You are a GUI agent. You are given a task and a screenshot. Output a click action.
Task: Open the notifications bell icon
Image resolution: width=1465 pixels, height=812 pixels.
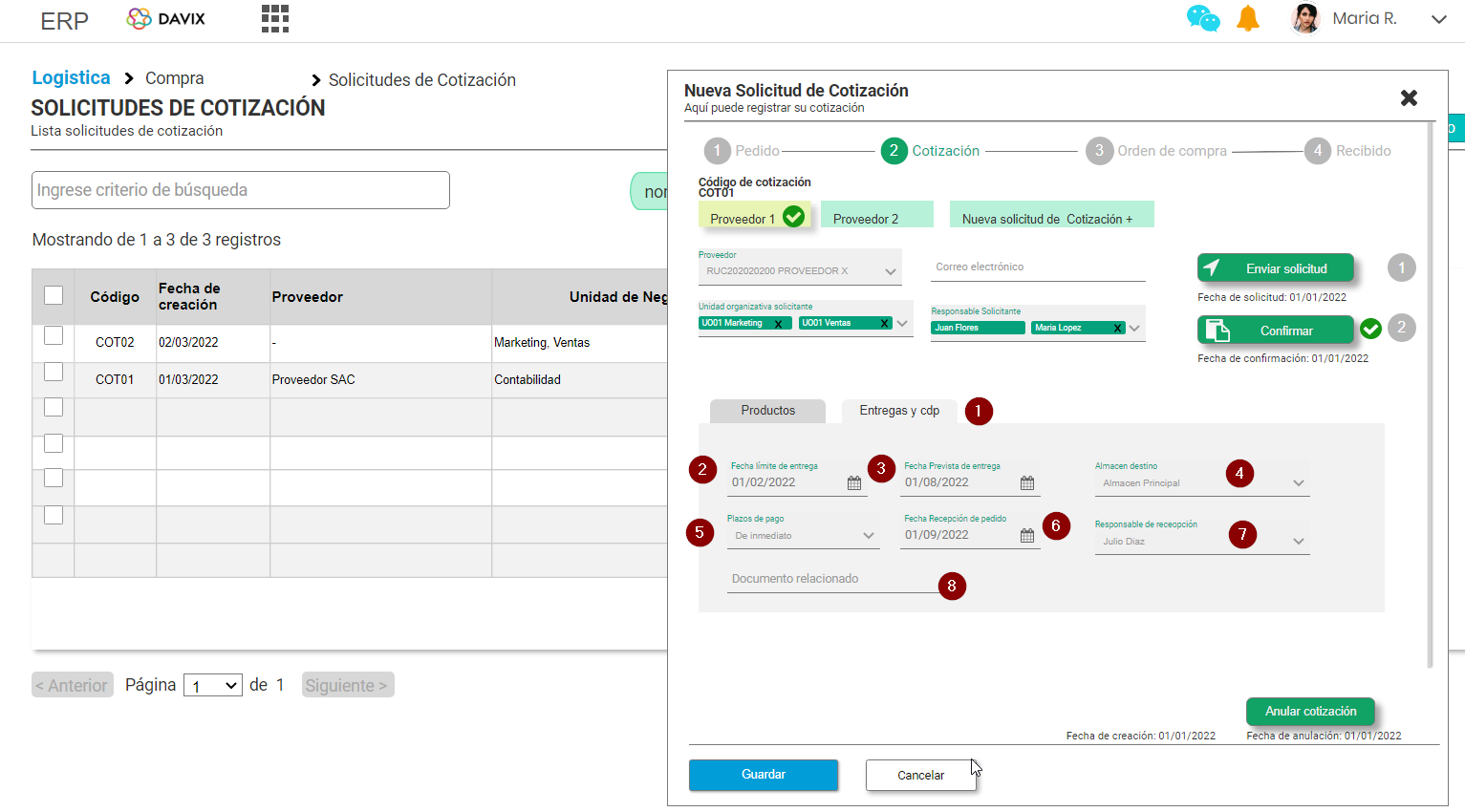(x=1250, y=17)
